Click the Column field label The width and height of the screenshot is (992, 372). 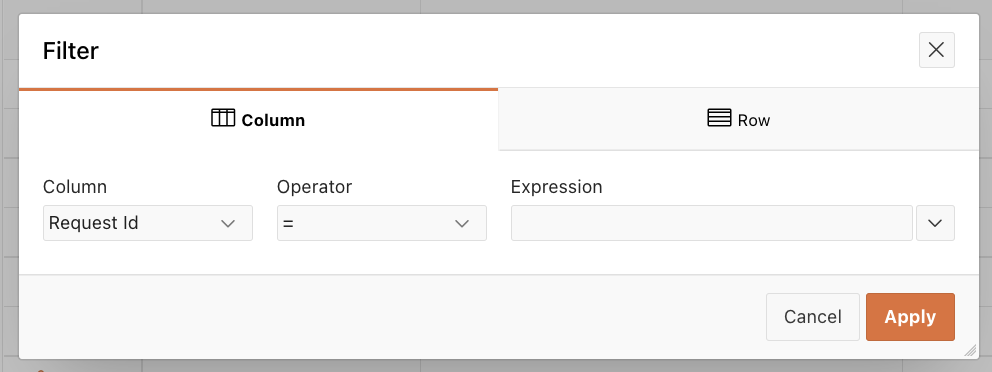pos(75,187)
